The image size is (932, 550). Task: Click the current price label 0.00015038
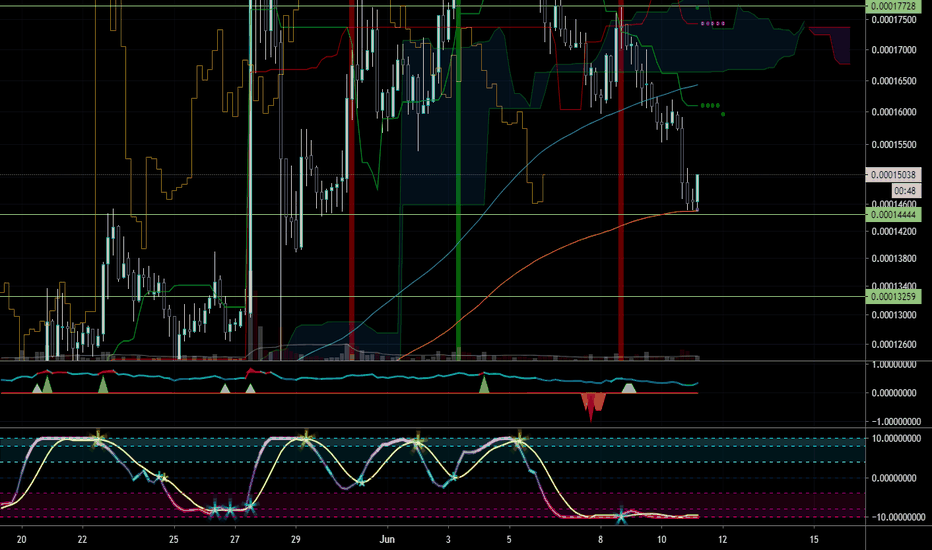tap(893, 175)
